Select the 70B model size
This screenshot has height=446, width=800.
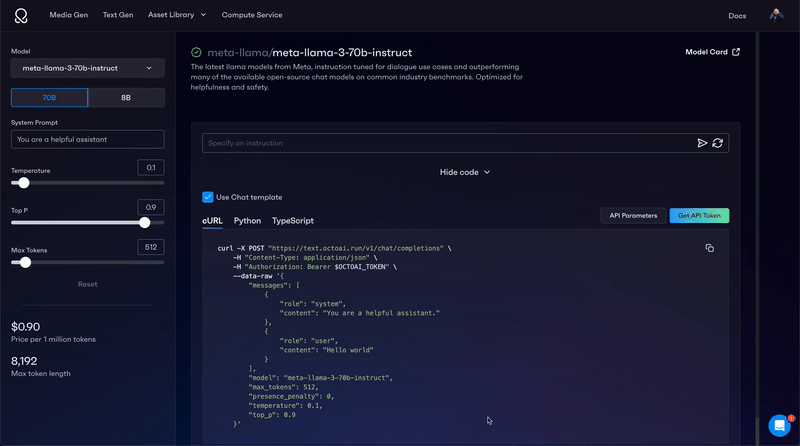tap(49, 98)
